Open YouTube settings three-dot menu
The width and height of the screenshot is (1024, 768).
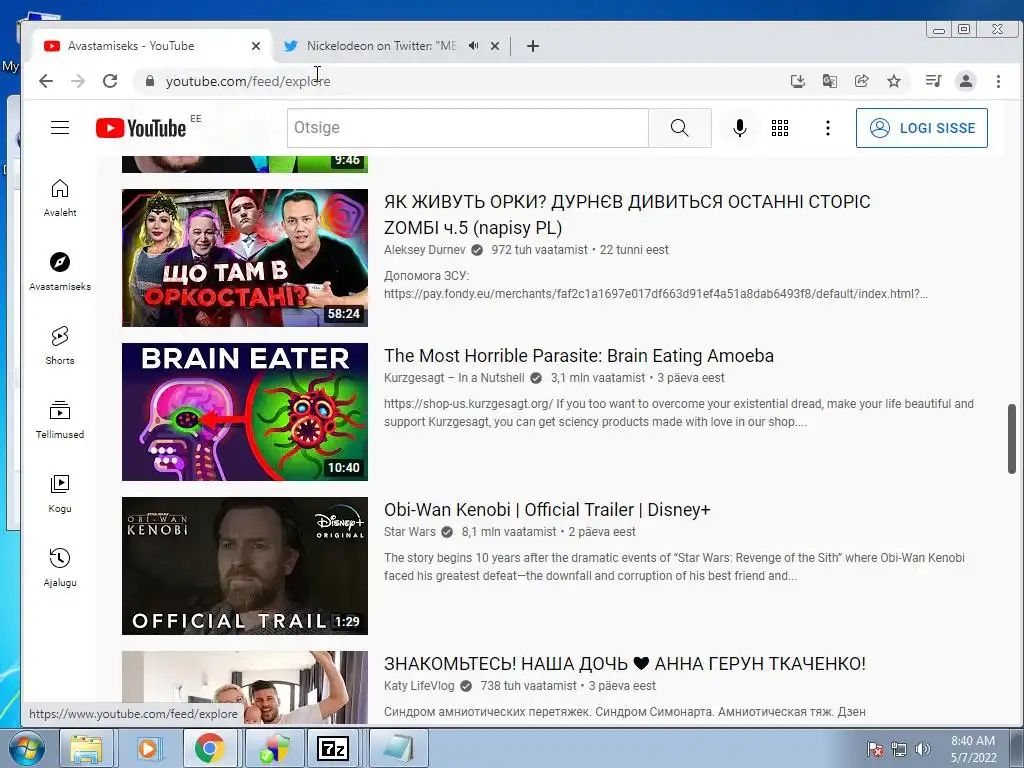click(827, 128)
